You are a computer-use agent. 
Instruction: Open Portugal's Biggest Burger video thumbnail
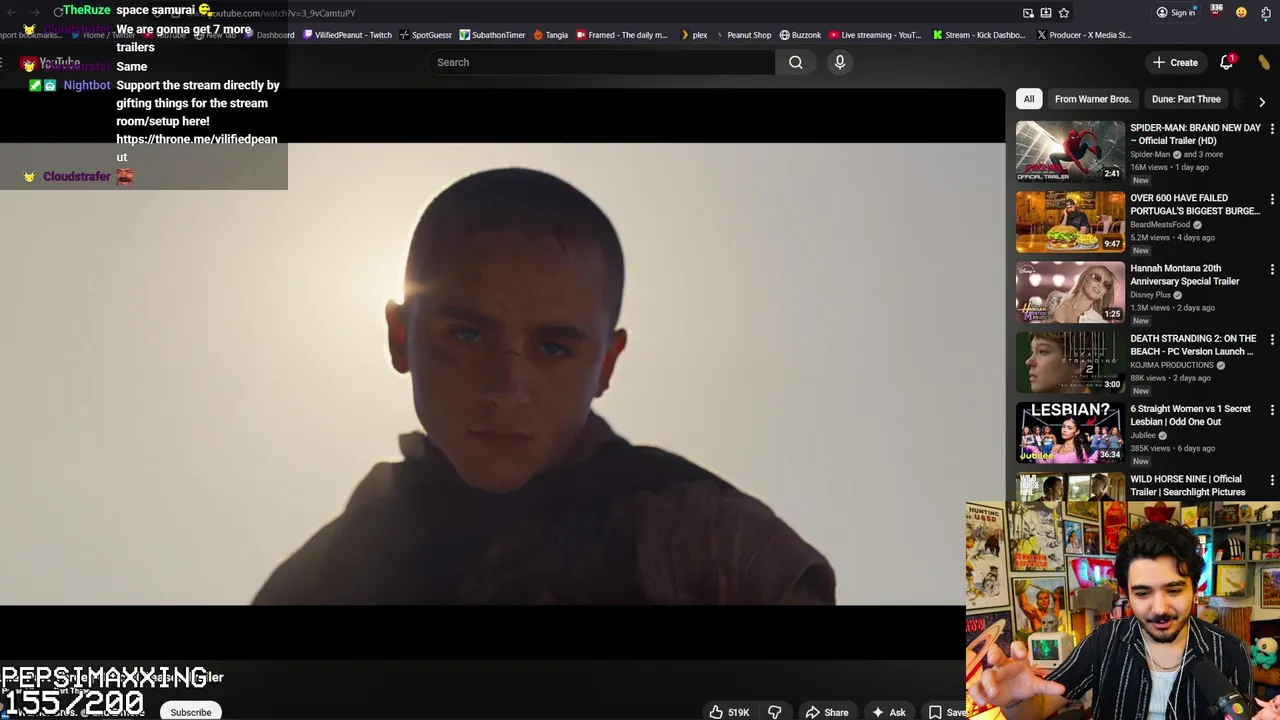tap(1070, 222)
